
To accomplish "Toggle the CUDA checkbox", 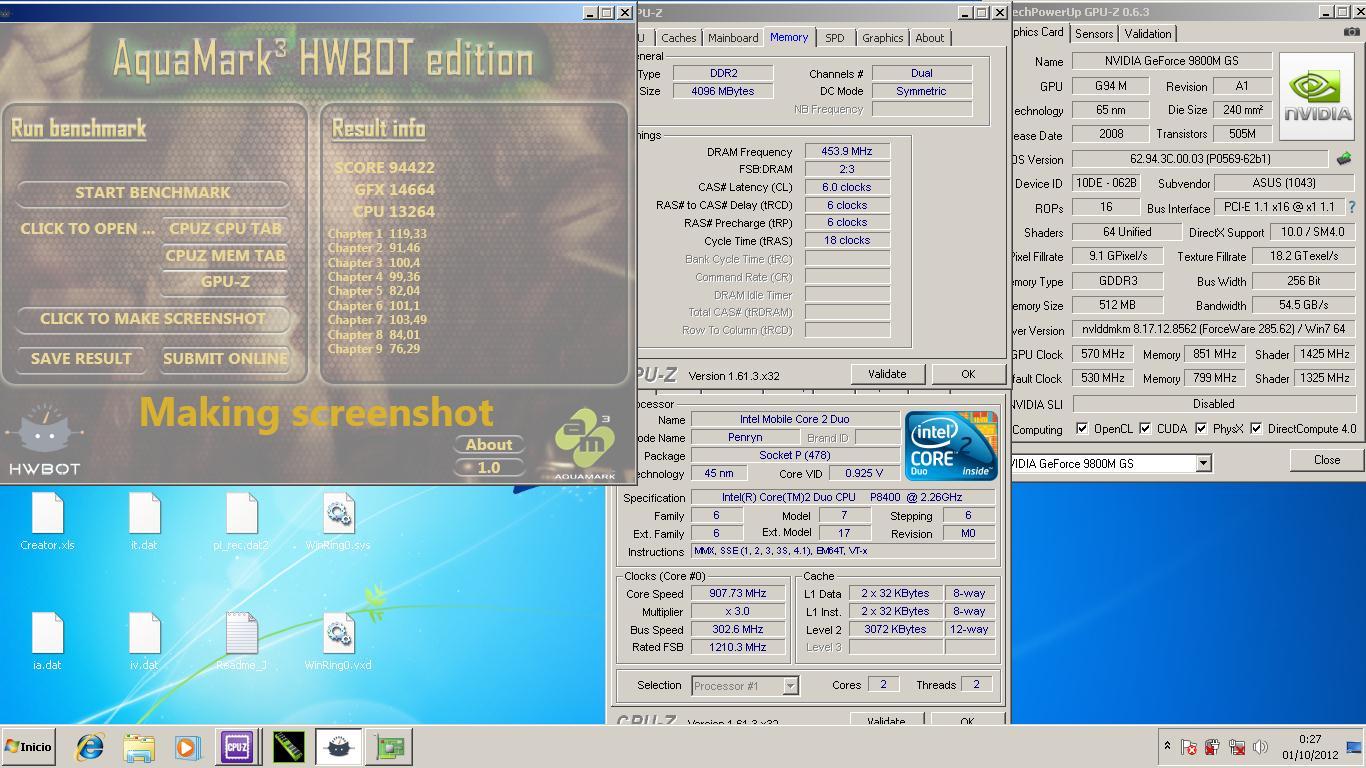I will point(1145,429).
